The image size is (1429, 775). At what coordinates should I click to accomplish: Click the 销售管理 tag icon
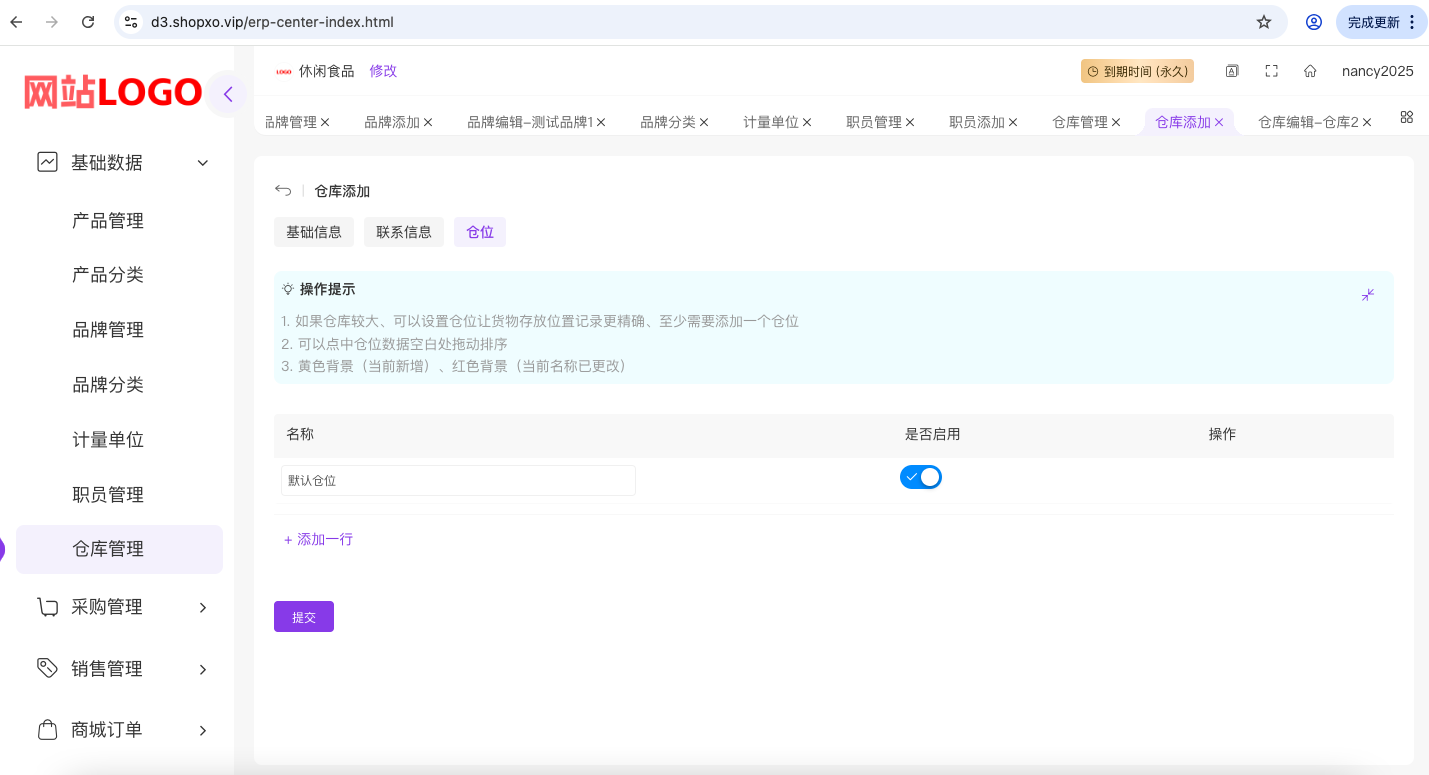click(x=47, y=668)
